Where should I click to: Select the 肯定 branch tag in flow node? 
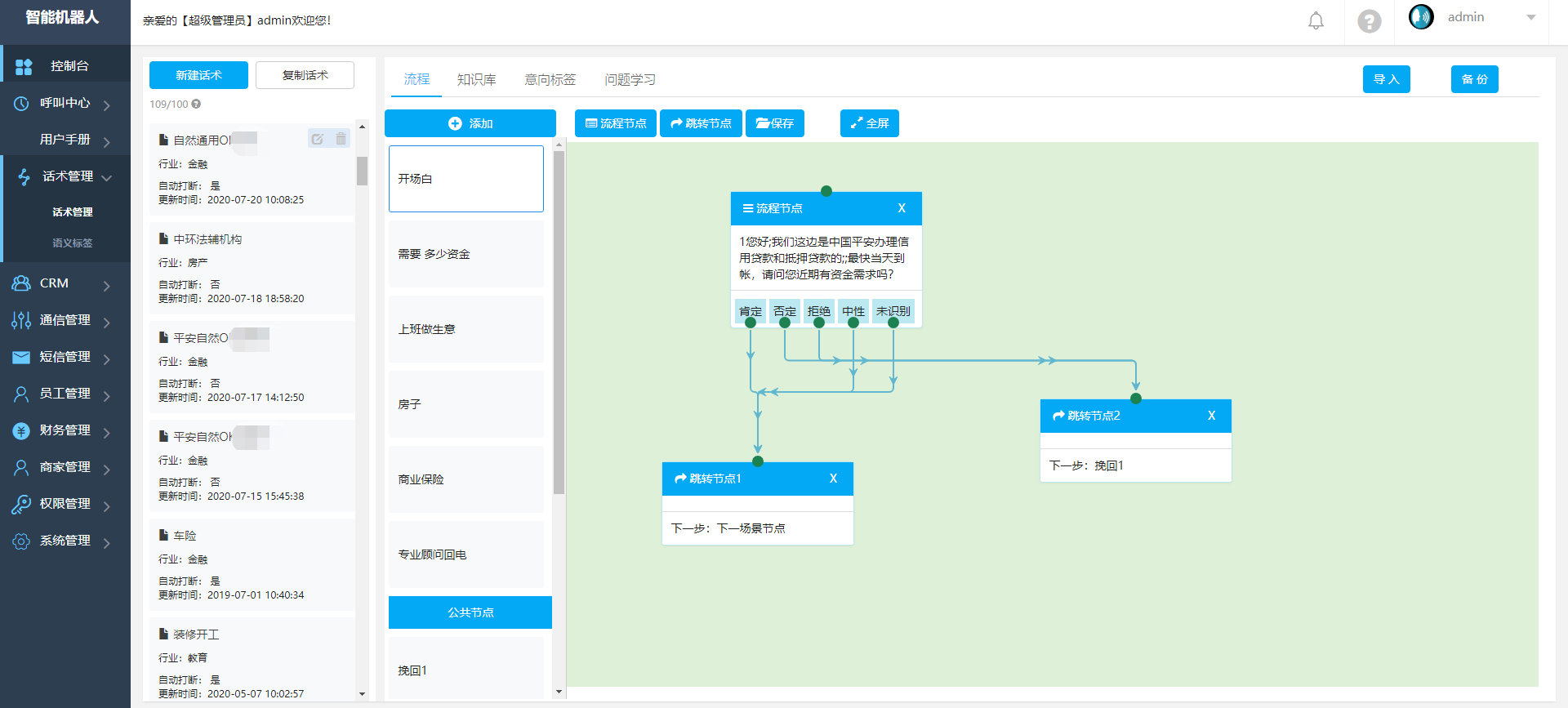point(750,311)
